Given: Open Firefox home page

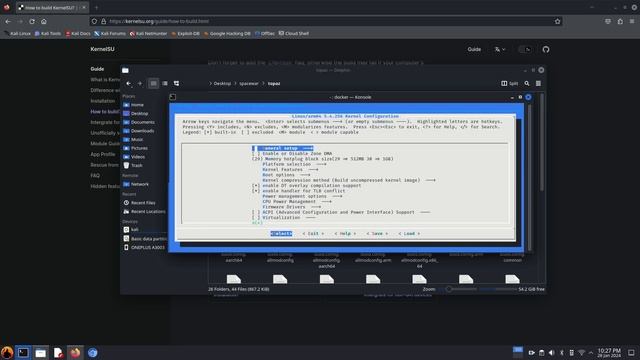Looking at the screenshot, I should pyautogui.click(x=44, y=21).
